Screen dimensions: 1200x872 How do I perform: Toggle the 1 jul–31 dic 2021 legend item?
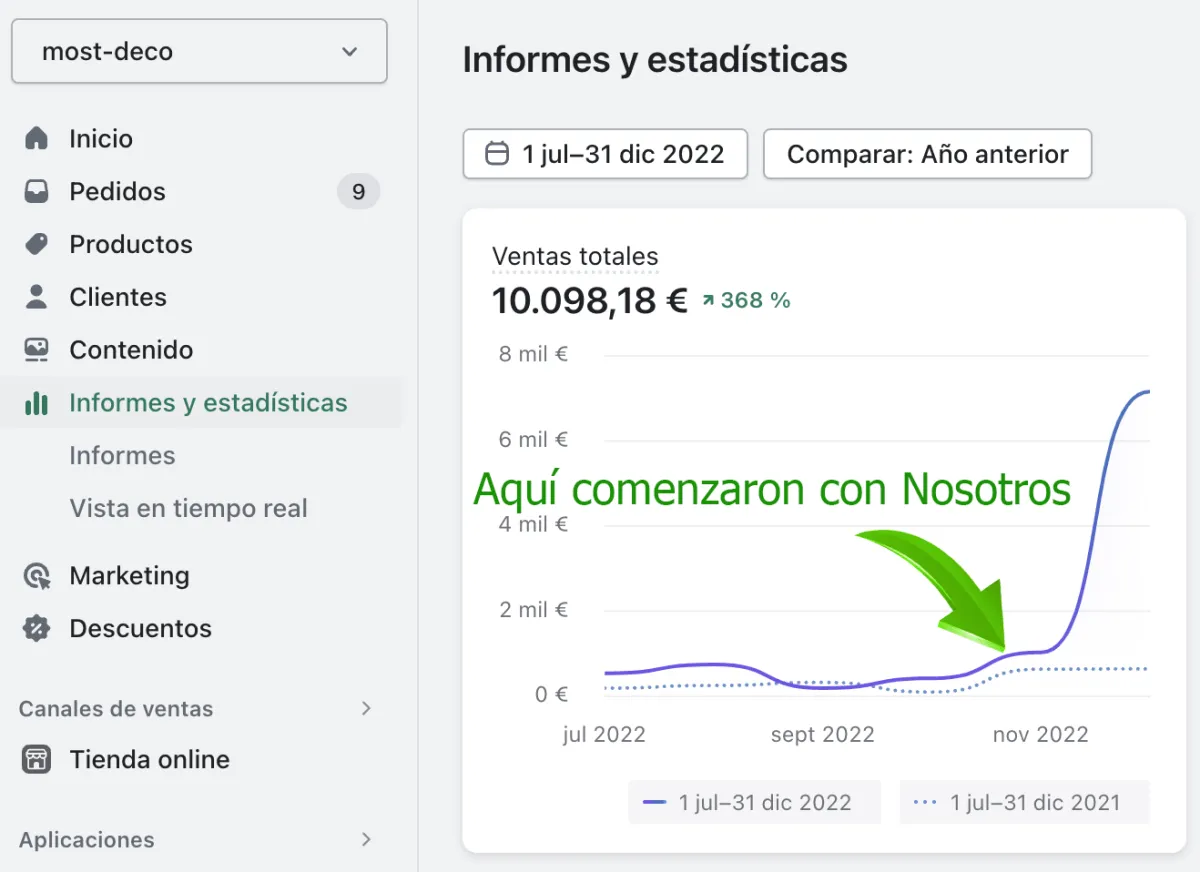[x=1025, y=802]
